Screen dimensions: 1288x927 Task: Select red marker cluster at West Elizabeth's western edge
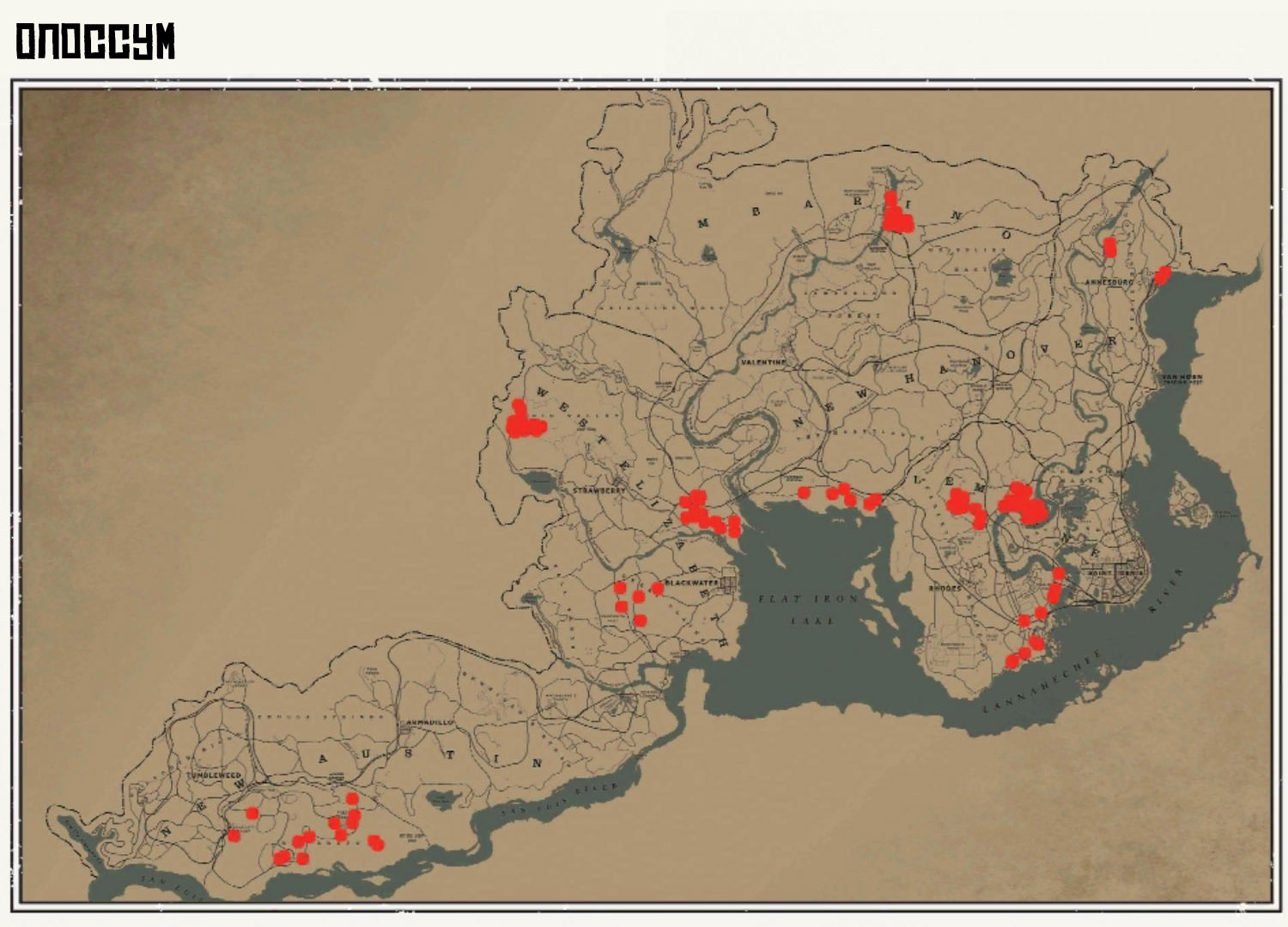click(524, 420)
